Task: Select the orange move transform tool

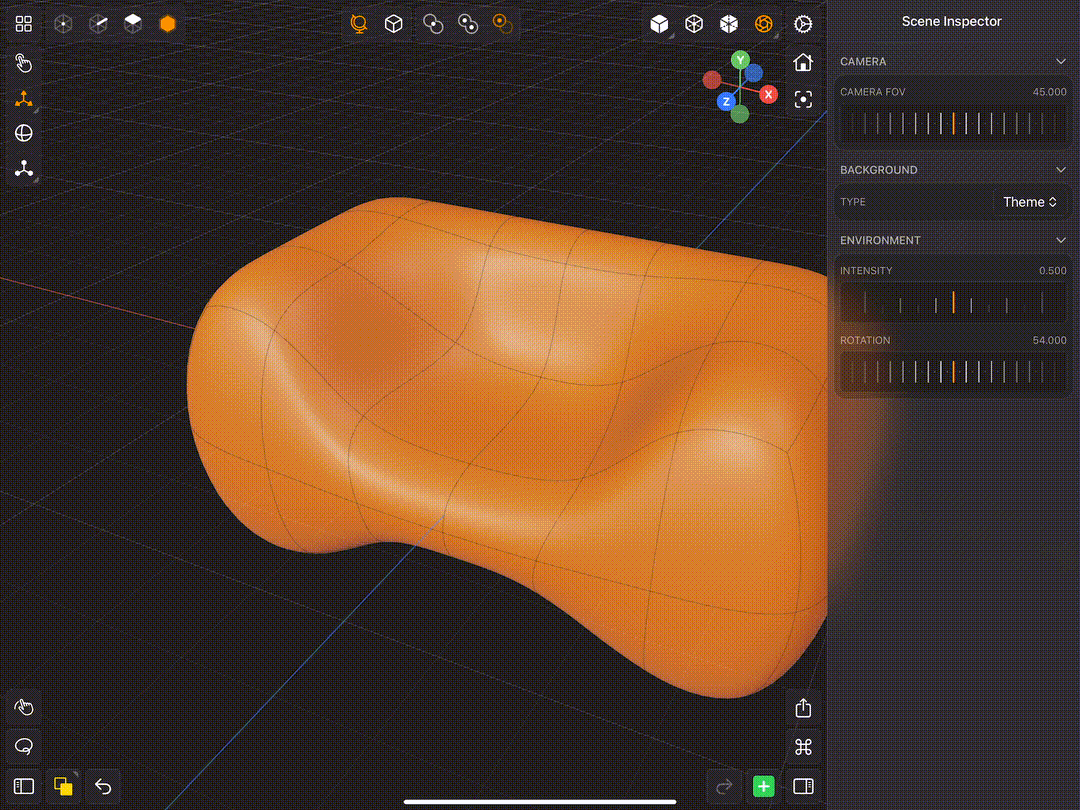Action: coord(23,99)
